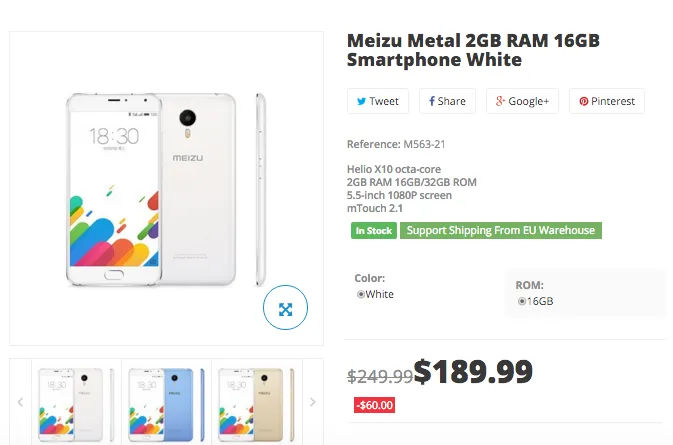Click the crossed-out $249.99 old price
Image resolution: width=673 pixels, height=445 pixels.
380,376
